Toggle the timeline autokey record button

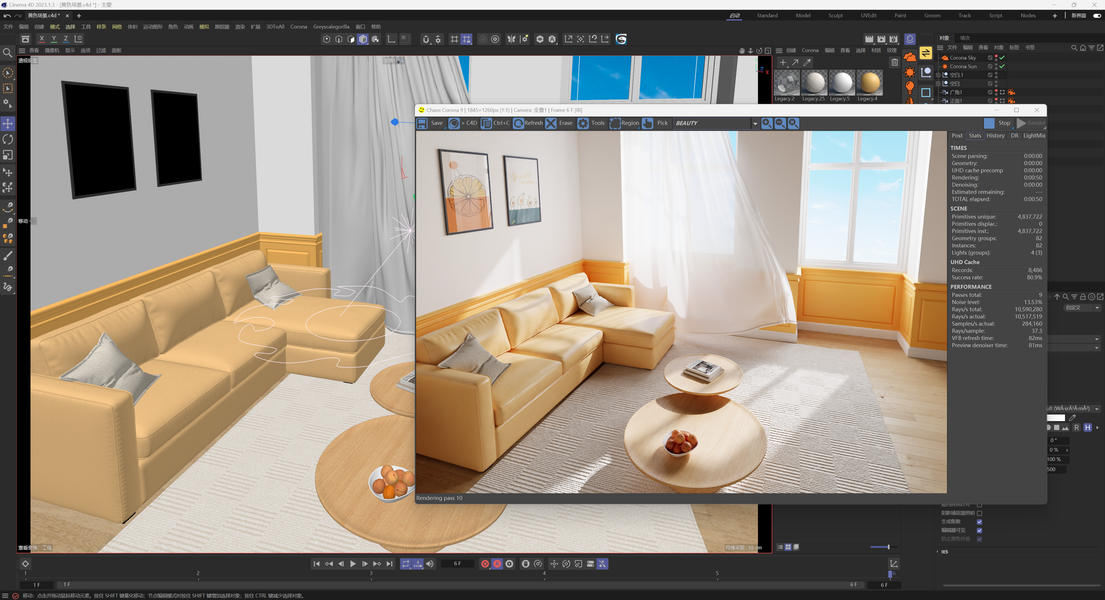[497, 564]
